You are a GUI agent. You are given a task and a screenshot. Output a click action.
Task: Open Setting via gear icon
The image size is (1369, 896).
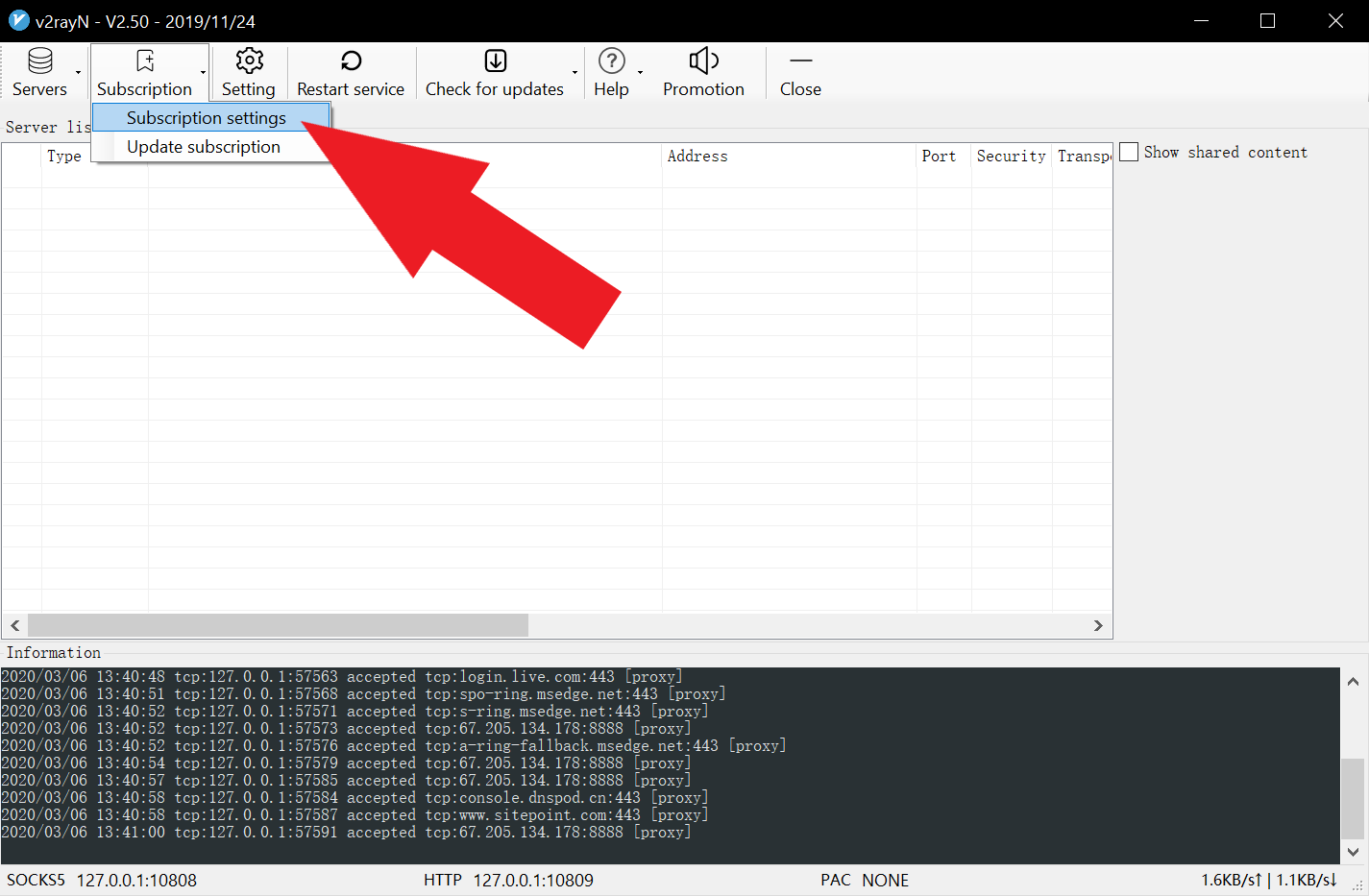coord(249,61)
